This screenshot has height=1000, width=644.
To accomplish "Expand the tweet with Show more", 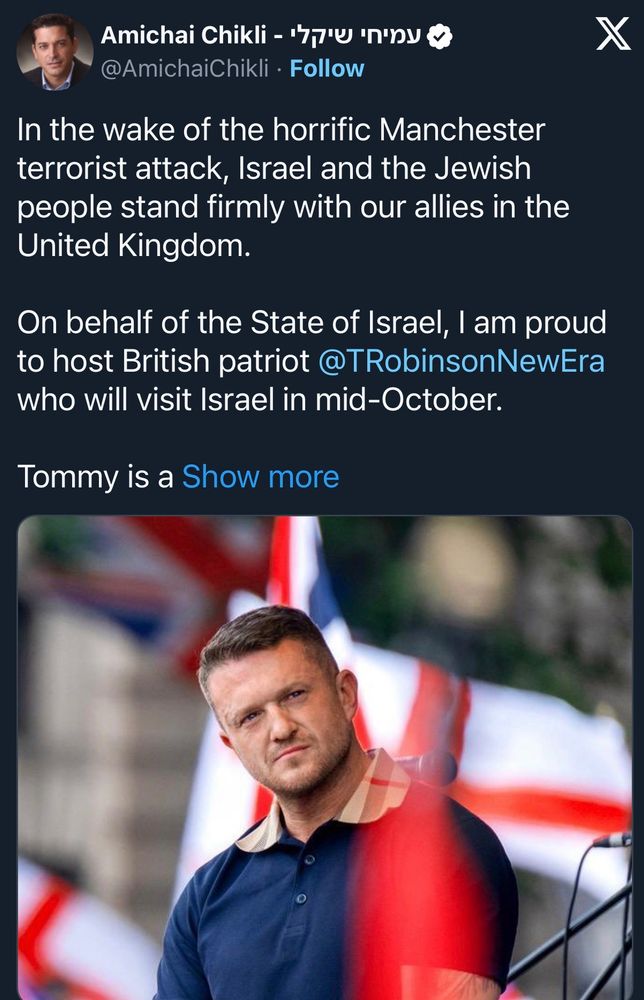I will (260, 477).
